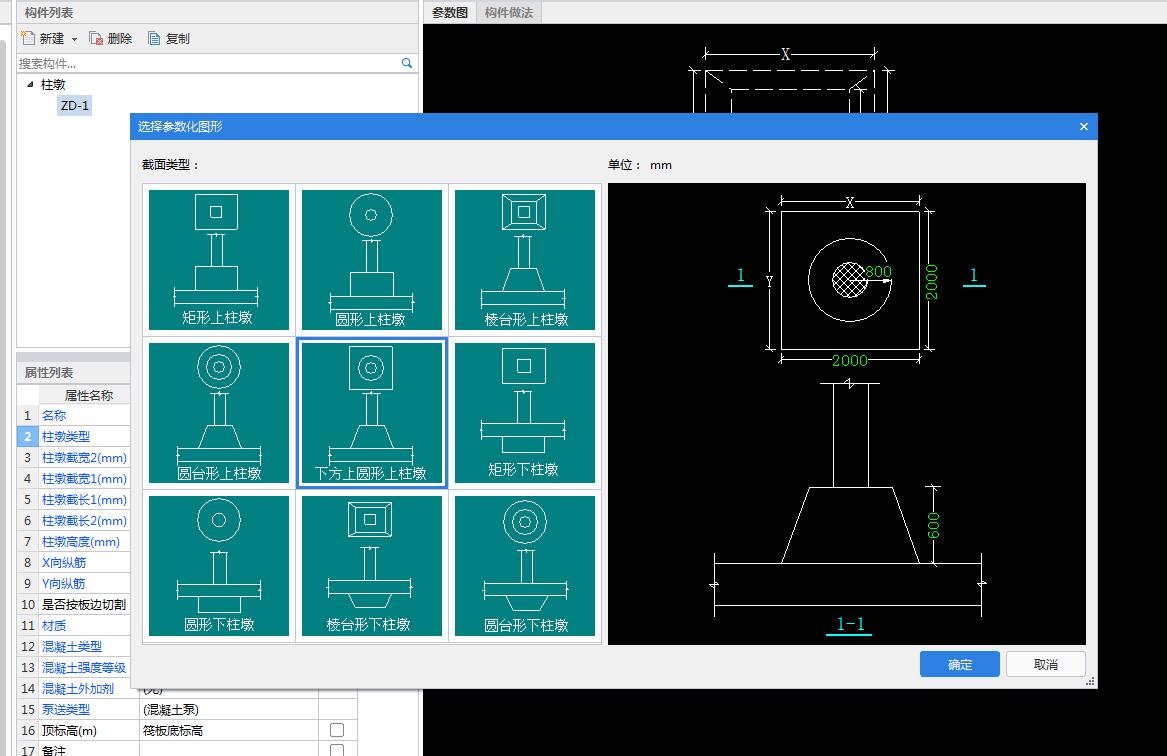The image size is (1167, 756).
Task: Click the 属性名称 column header
Action: pyautogui.click(x=89, y=395)
